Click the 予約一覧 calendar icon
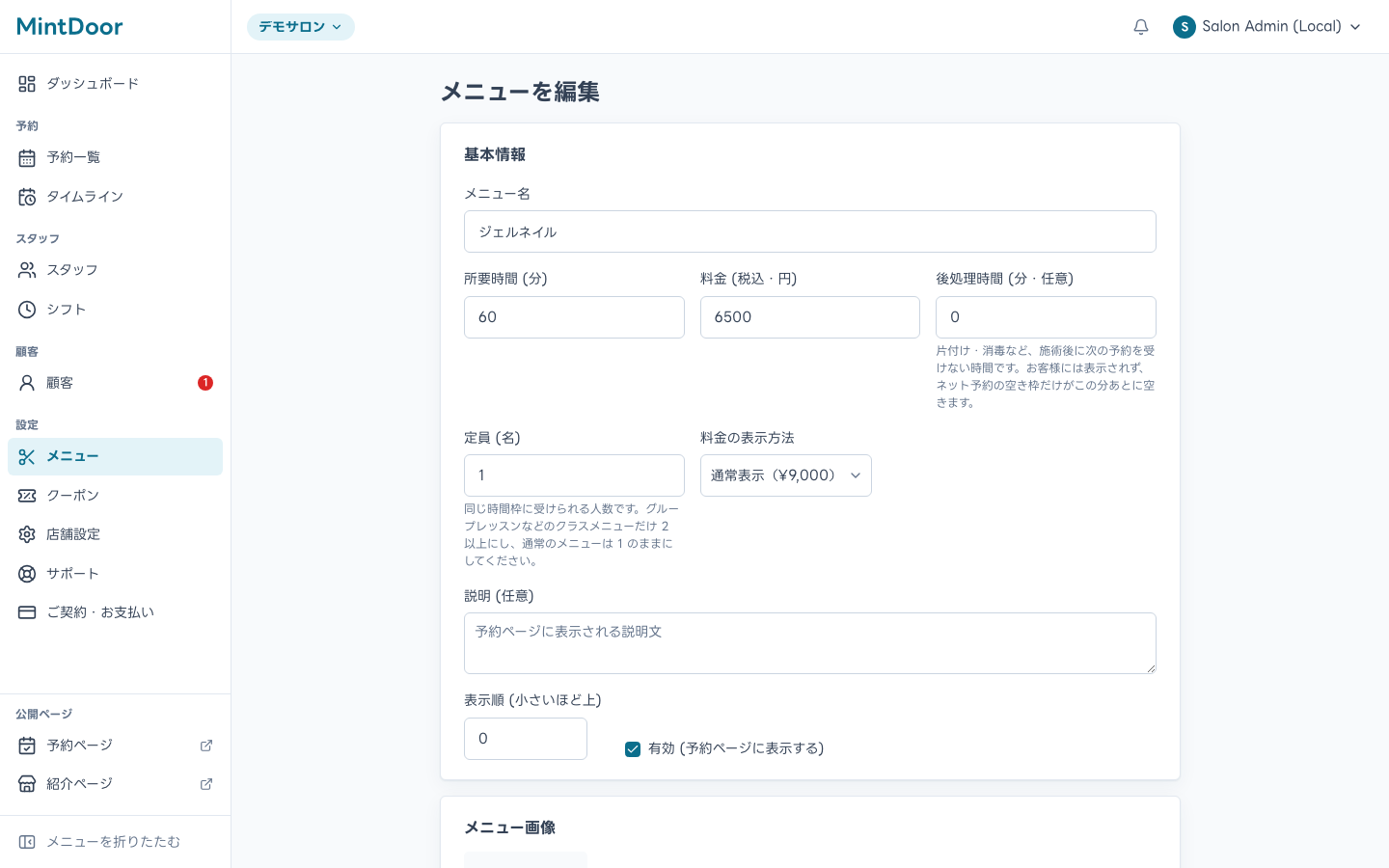Viewport: 1389px width, 868px height. tap(27, 157)
